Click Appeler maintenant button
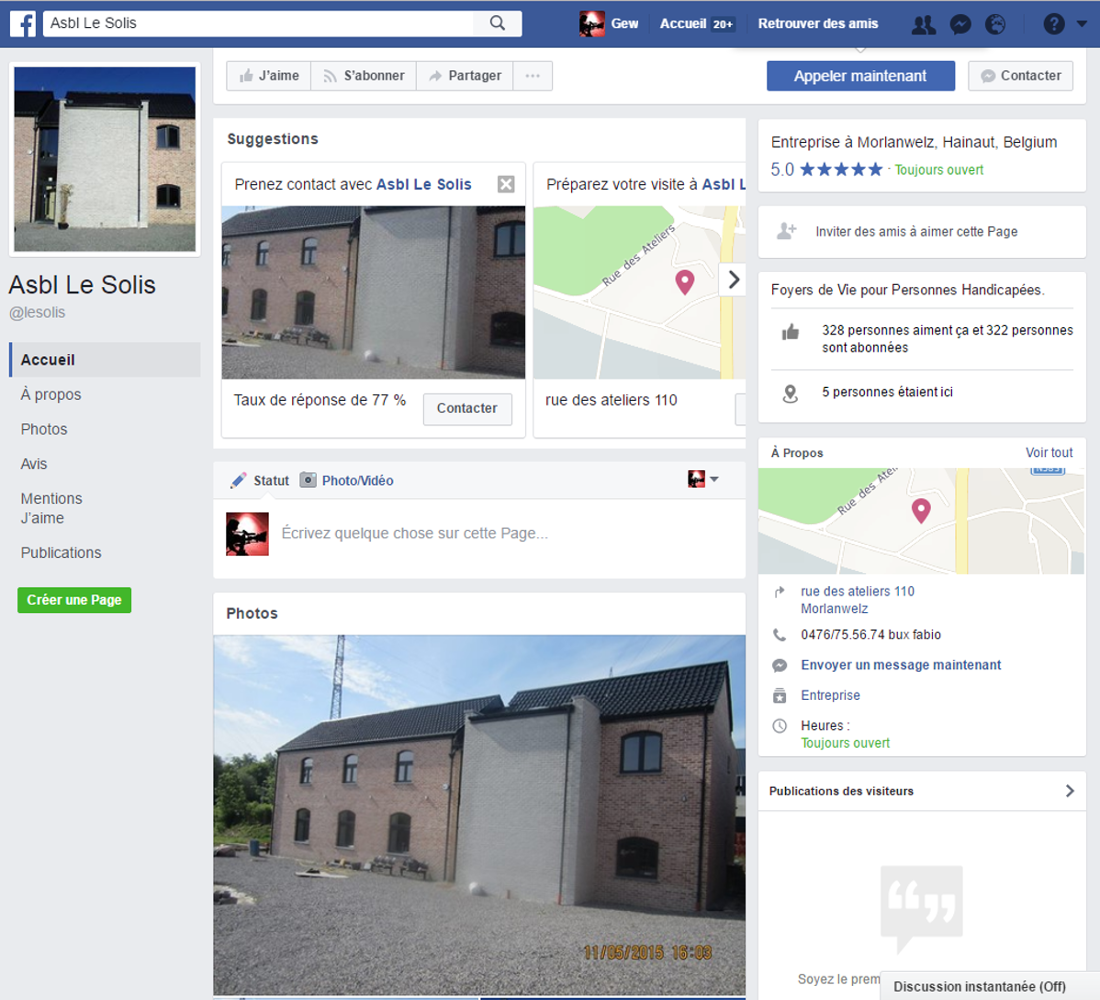This screenshot has width=1100, height=1000. pos(860,76)
